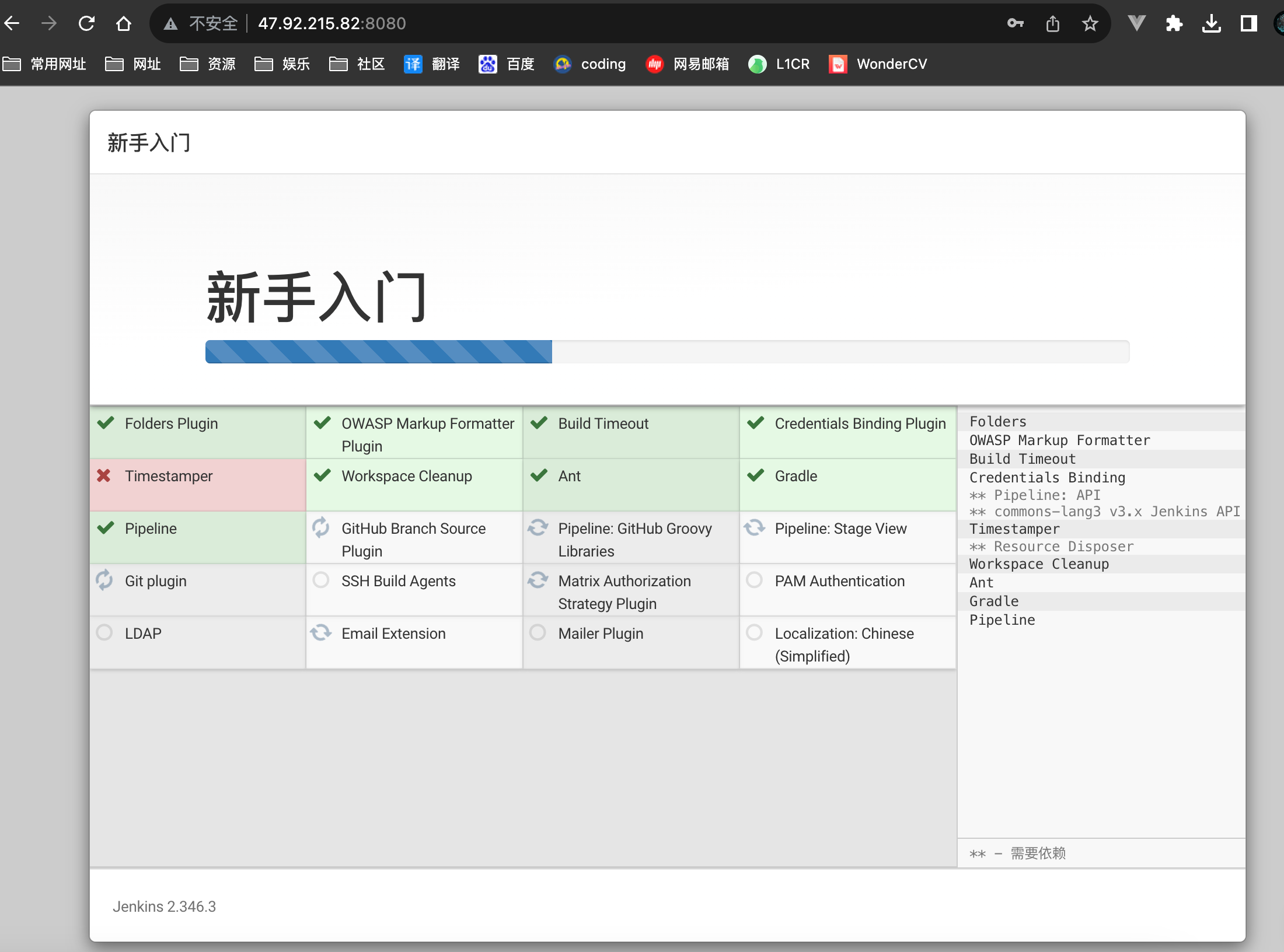This screenshot has width=1284, height=952.
Task: Open the WonderCV bookmark
Action: (878, 64)
